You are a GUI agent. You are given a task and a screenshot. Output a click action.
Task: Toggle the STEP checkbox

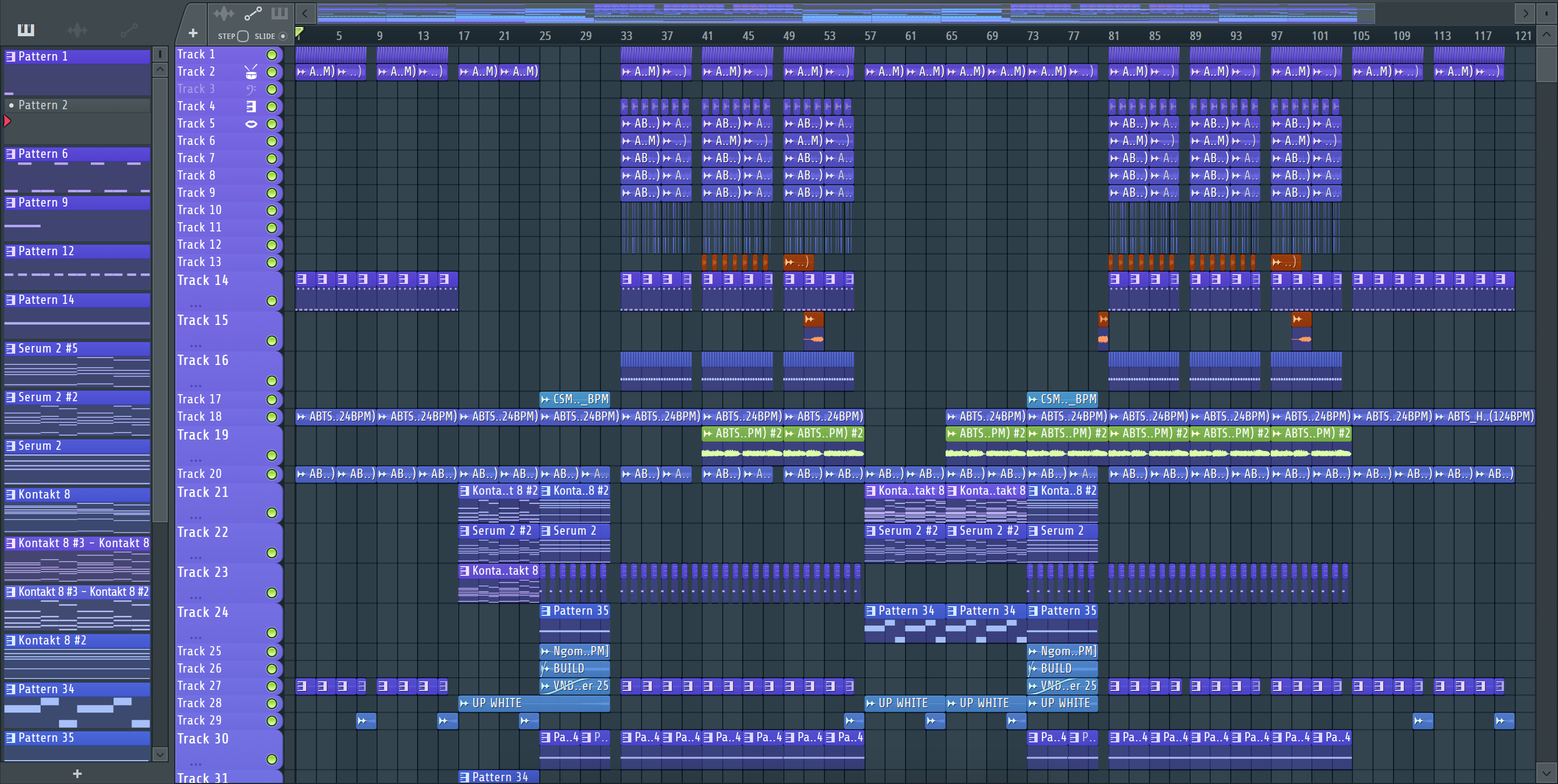tap(243, 36)
